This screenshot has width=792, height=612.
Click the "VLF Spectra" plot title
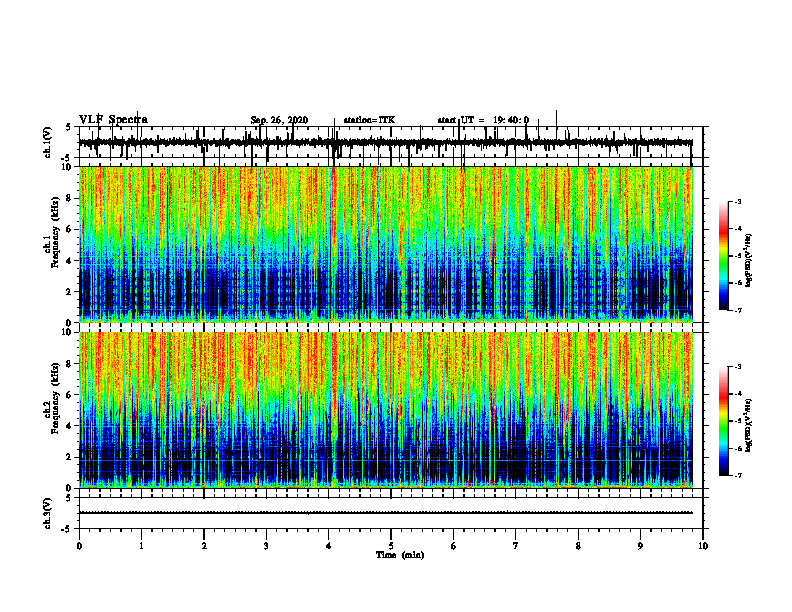(113, 120)
